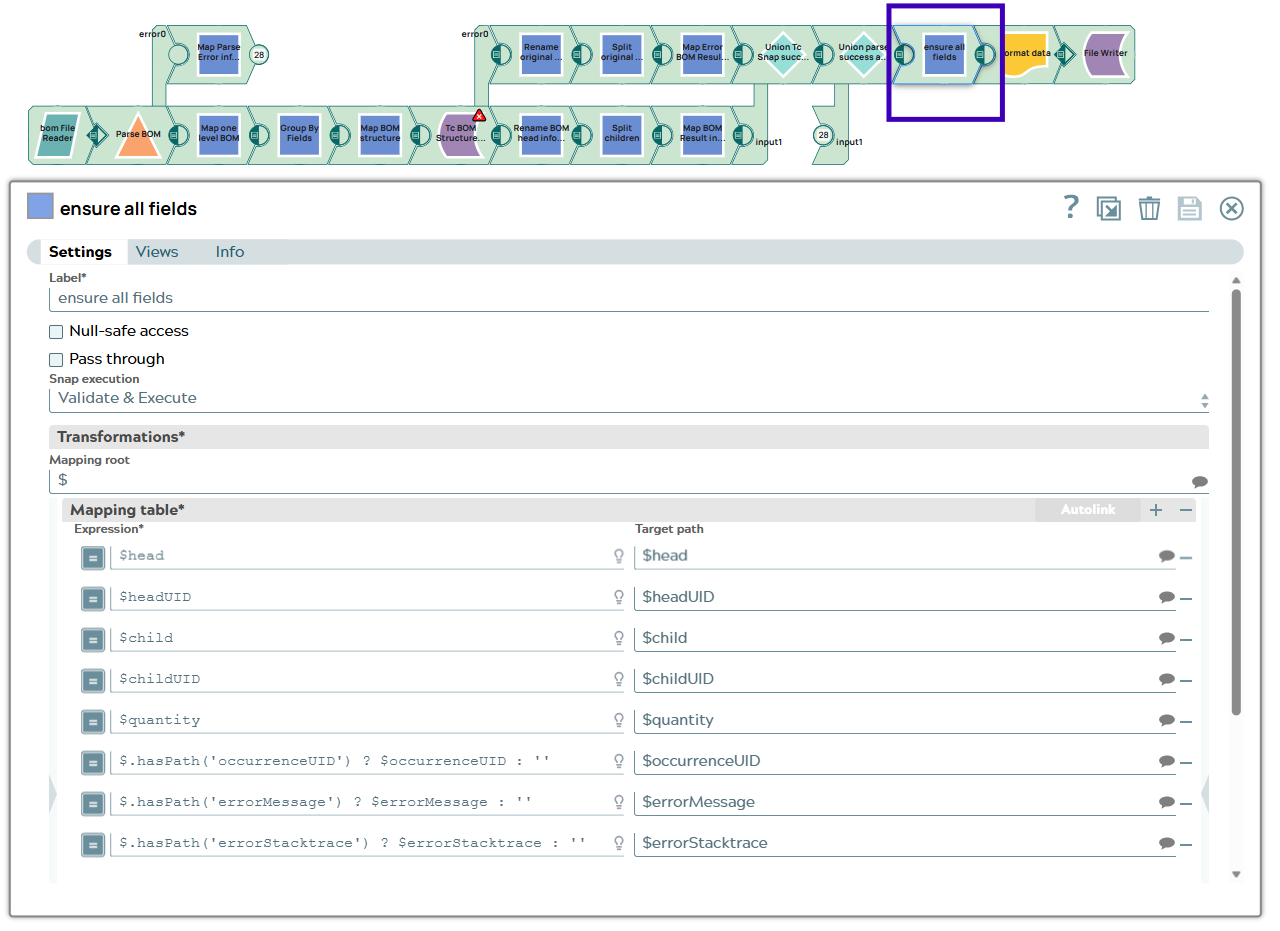Remove a mapping row with header minus button

coord(1186,510)
